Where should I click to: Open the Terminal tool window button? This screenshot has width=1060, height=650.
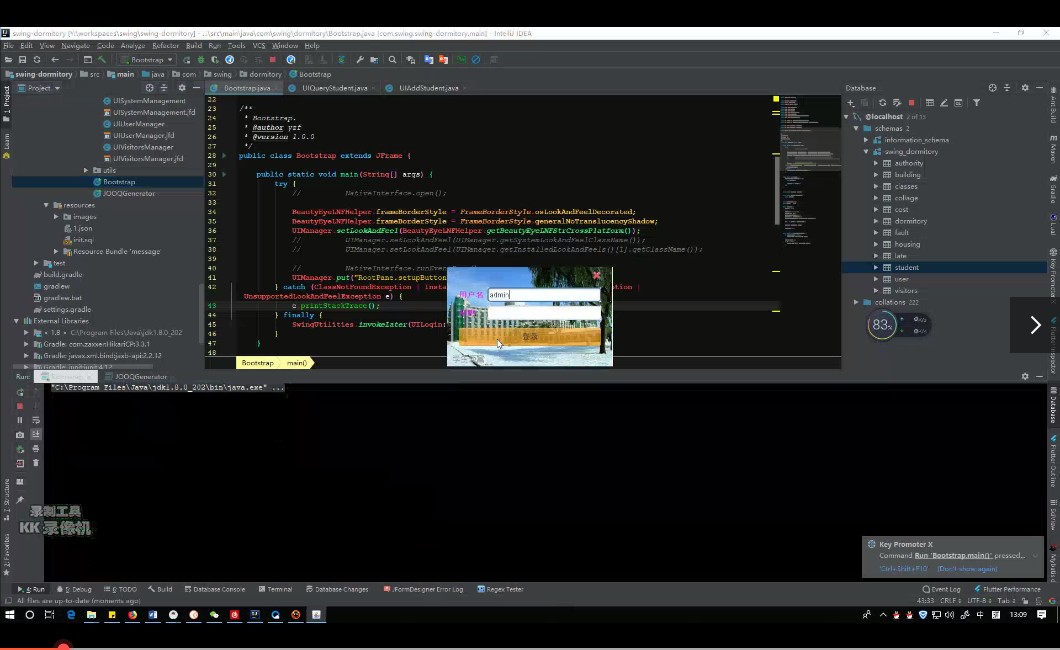point(275,589)
